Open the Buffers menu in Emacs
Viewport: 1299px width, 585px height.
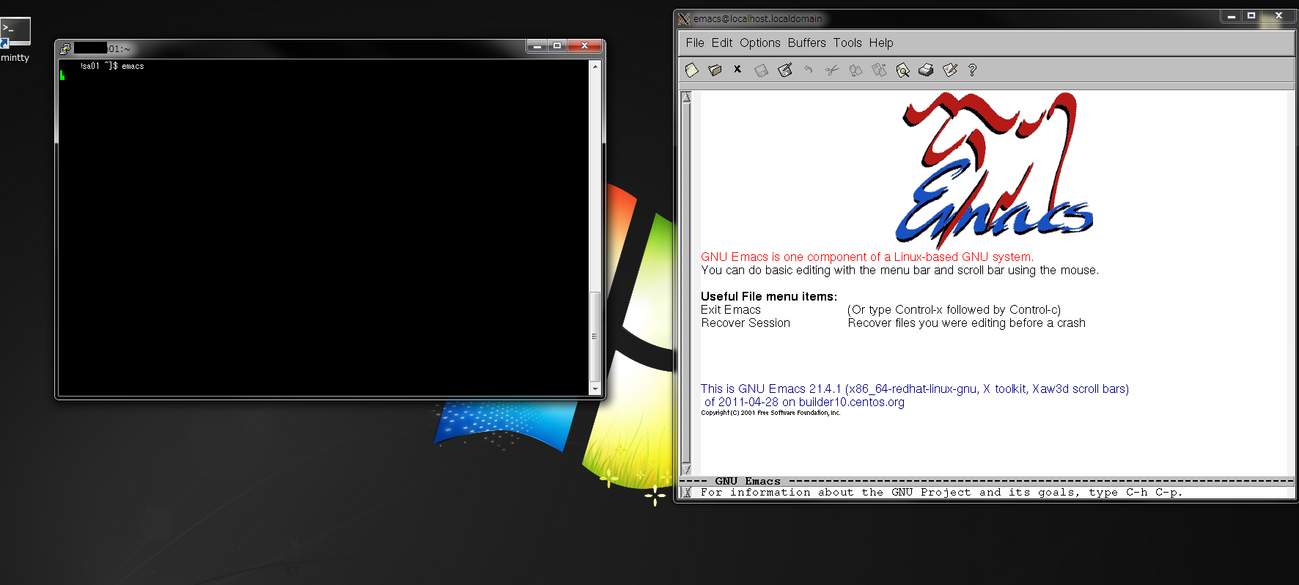click(807, 43)
